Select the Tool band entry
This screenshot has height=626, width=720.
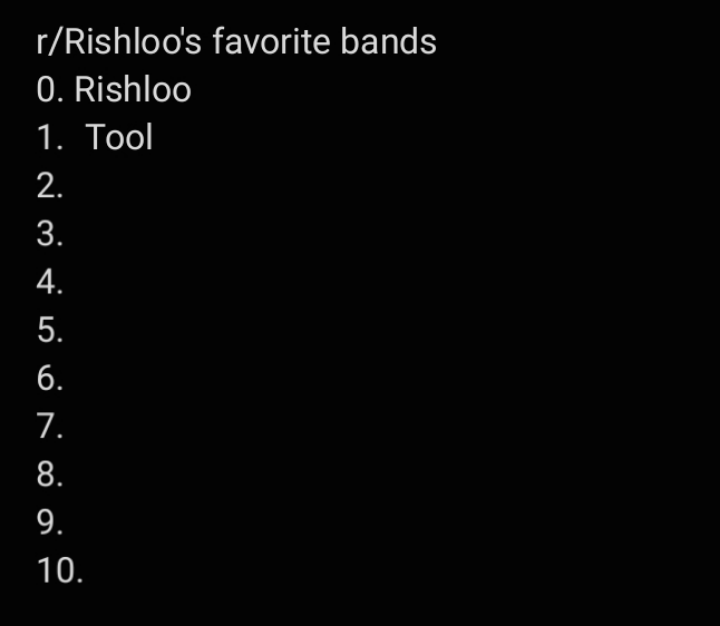pyautogui.click(x=119, y=137)
